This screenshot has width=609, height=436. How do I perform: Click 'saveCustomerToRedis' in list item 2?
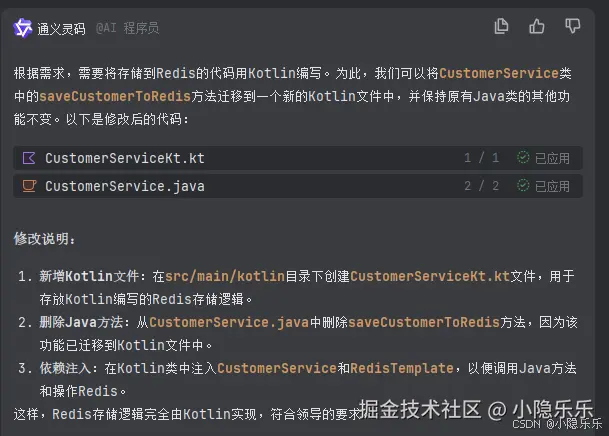tap(424, 322)
